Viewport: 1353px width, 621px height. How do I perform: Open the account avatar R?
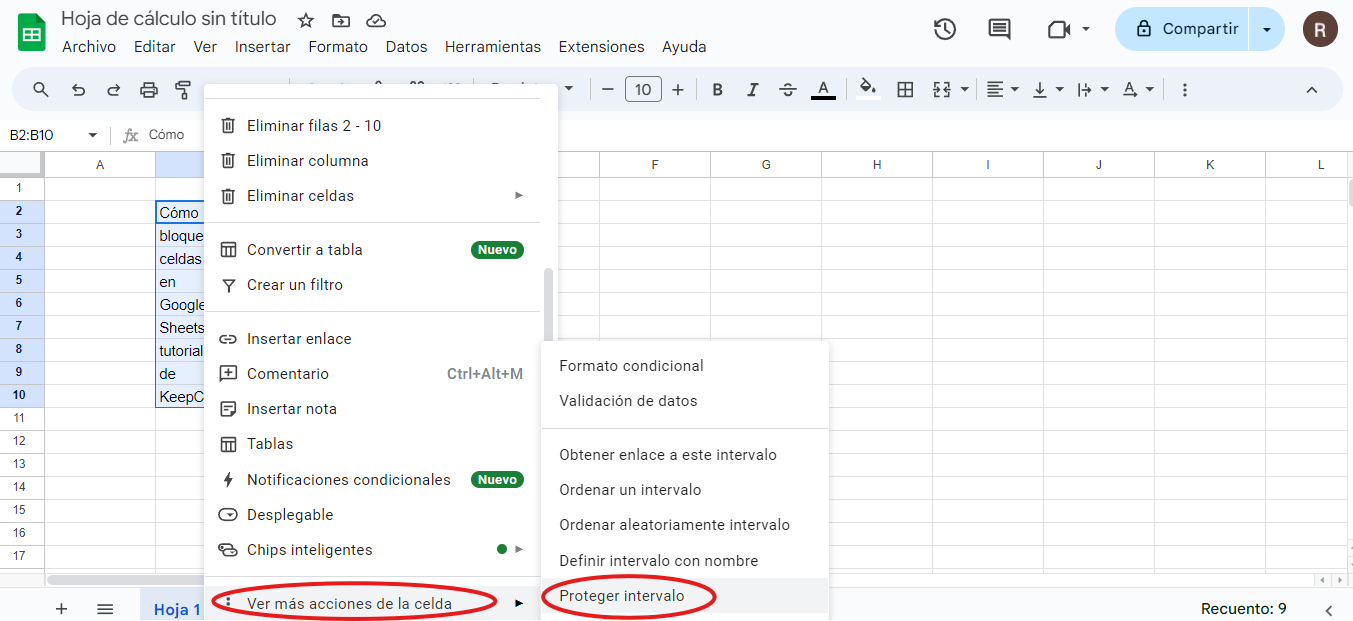pyautogui.click(x=1320, y=29)
